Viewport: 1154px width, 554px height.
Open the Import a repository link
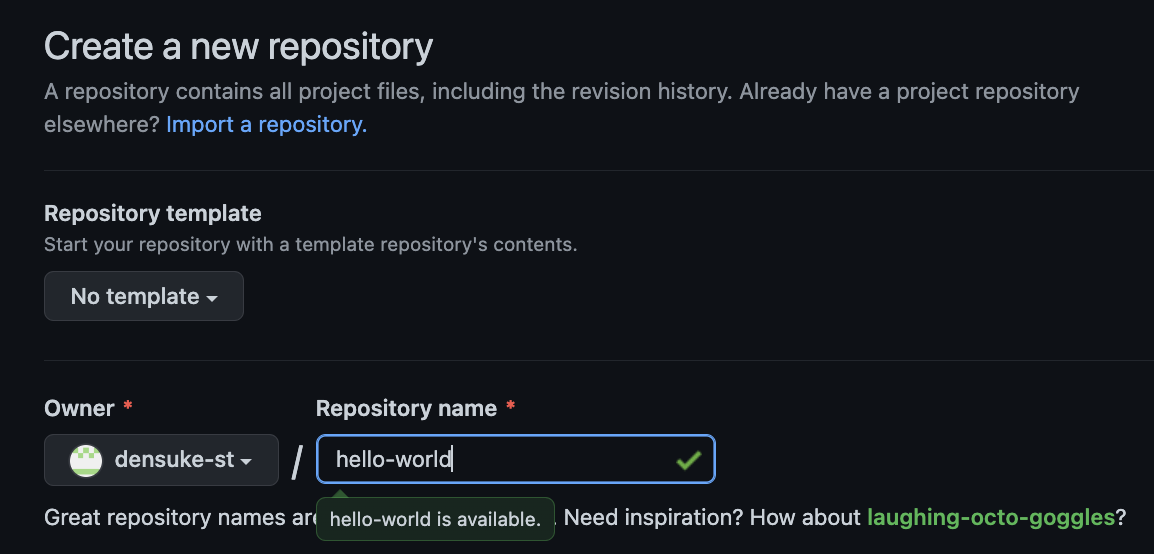coord(266,124)
